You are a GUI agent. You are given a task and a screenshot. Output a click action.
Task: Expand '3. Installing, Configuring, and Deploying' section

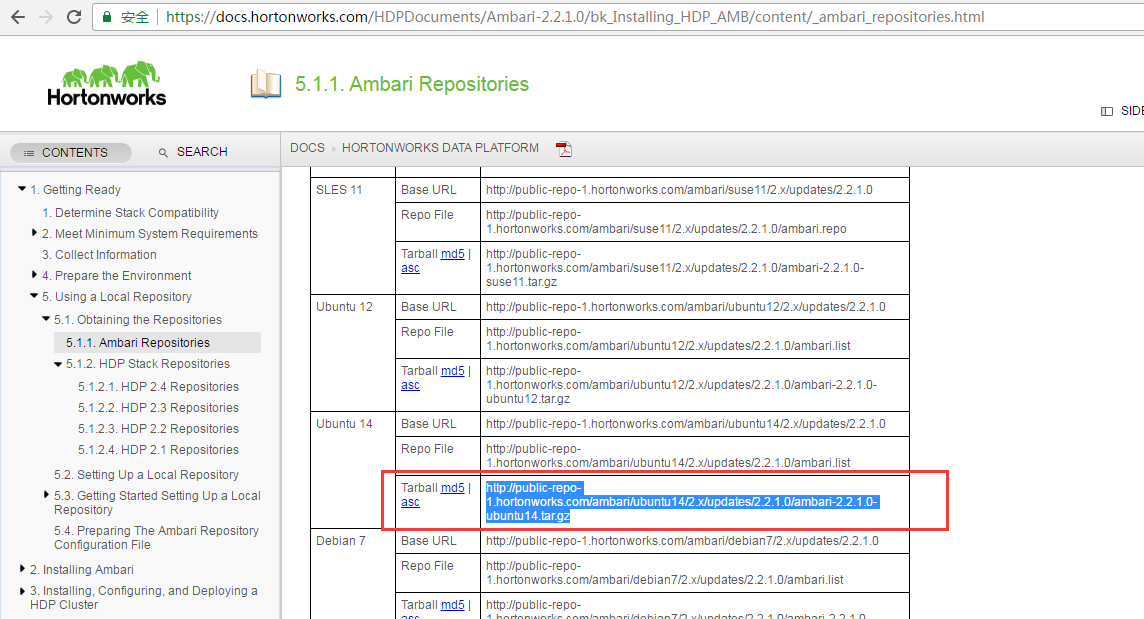[x=22, y=591]
